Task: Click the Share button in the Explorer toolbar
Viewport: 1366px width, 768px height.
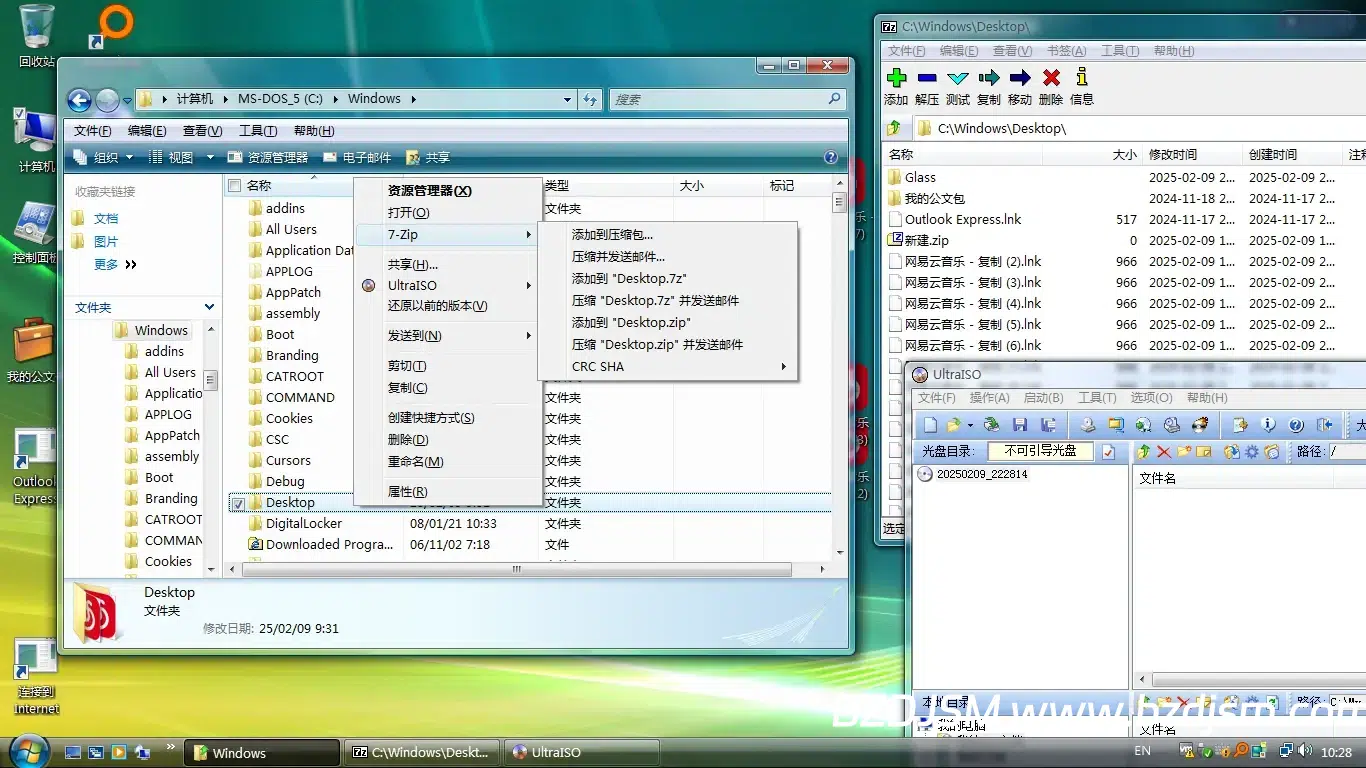Action: click(x=428, y=157)
